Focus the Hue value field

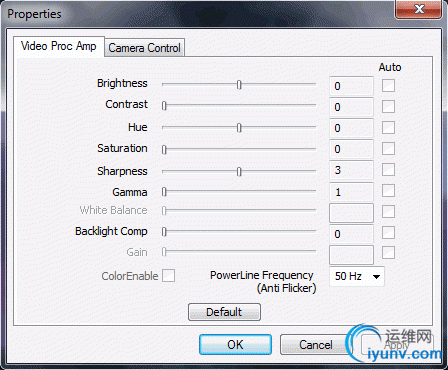(351, 128)
